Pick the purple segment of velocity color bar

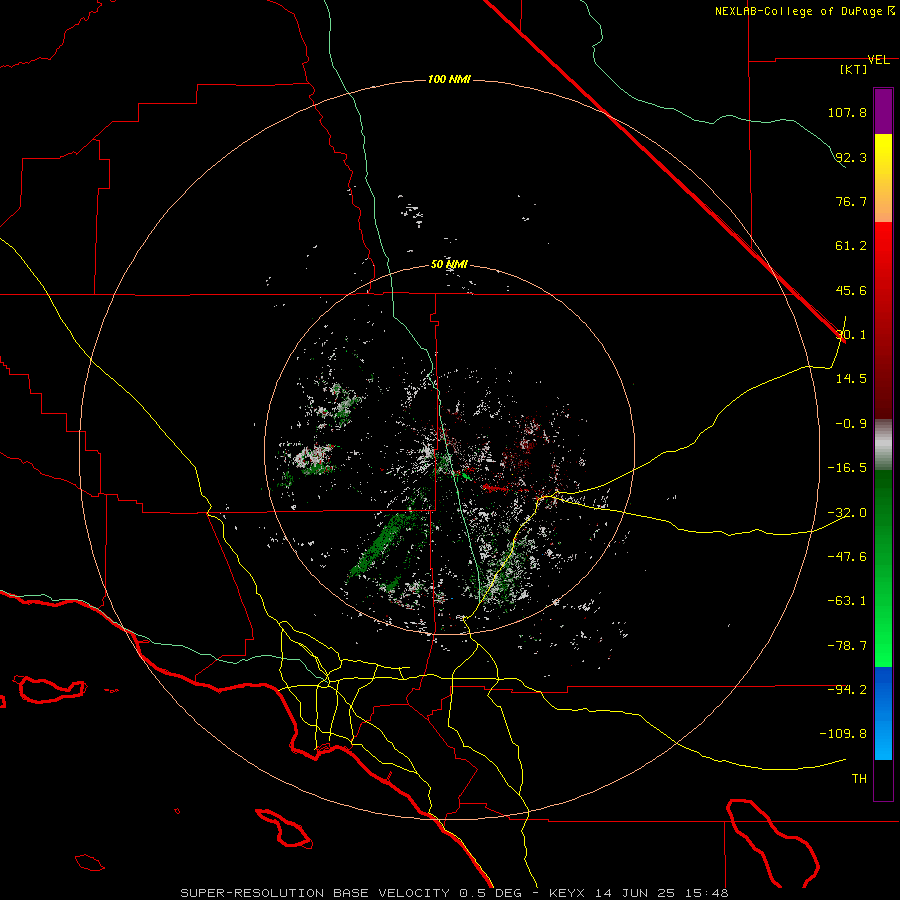(x=883, y=111)
